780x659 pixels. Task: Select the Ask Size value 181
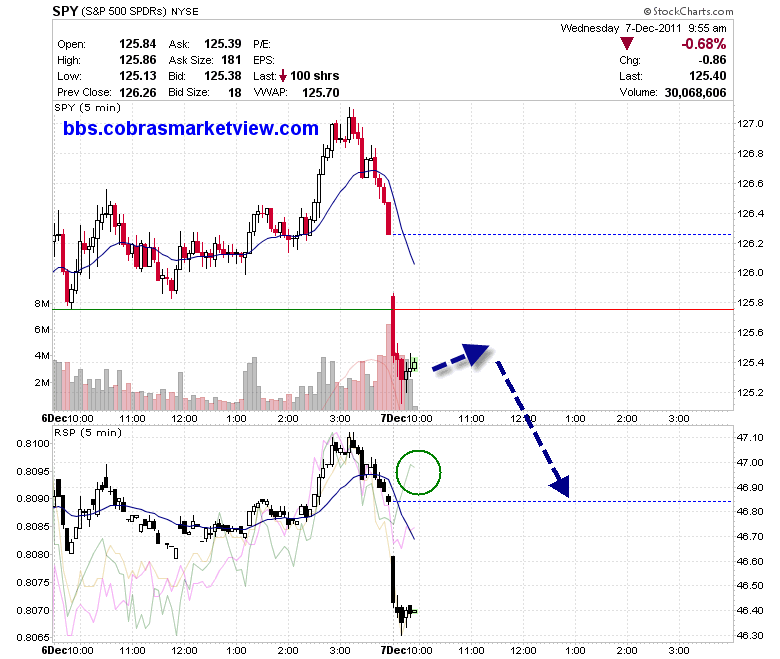231,60
